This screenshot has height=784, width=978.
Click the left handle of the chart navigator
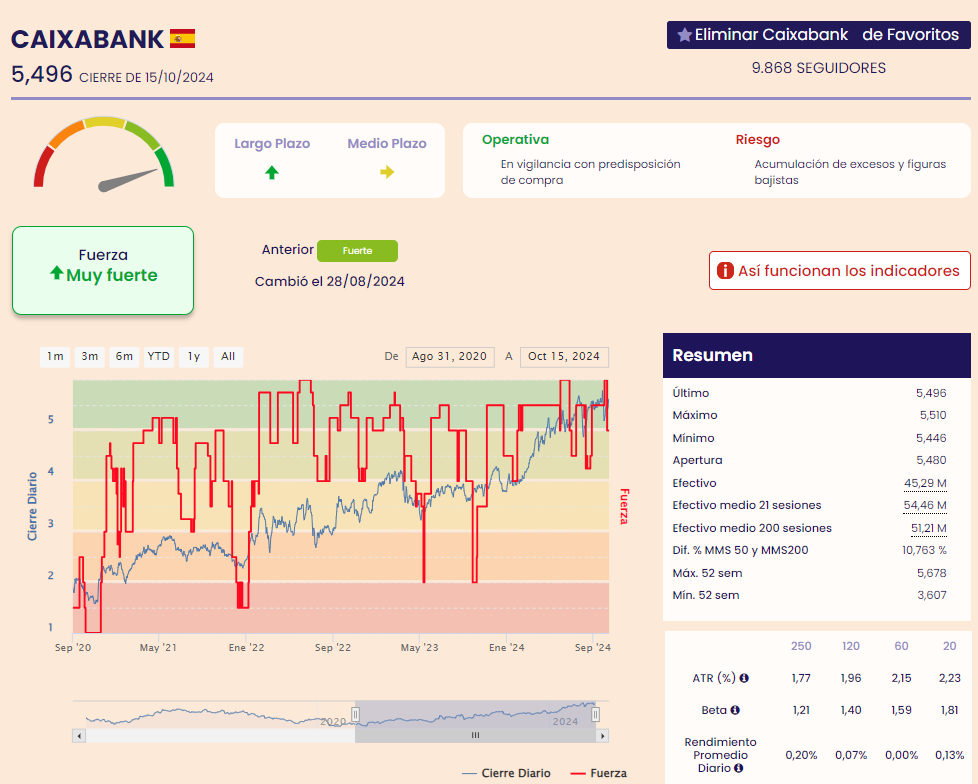(356, 714)
